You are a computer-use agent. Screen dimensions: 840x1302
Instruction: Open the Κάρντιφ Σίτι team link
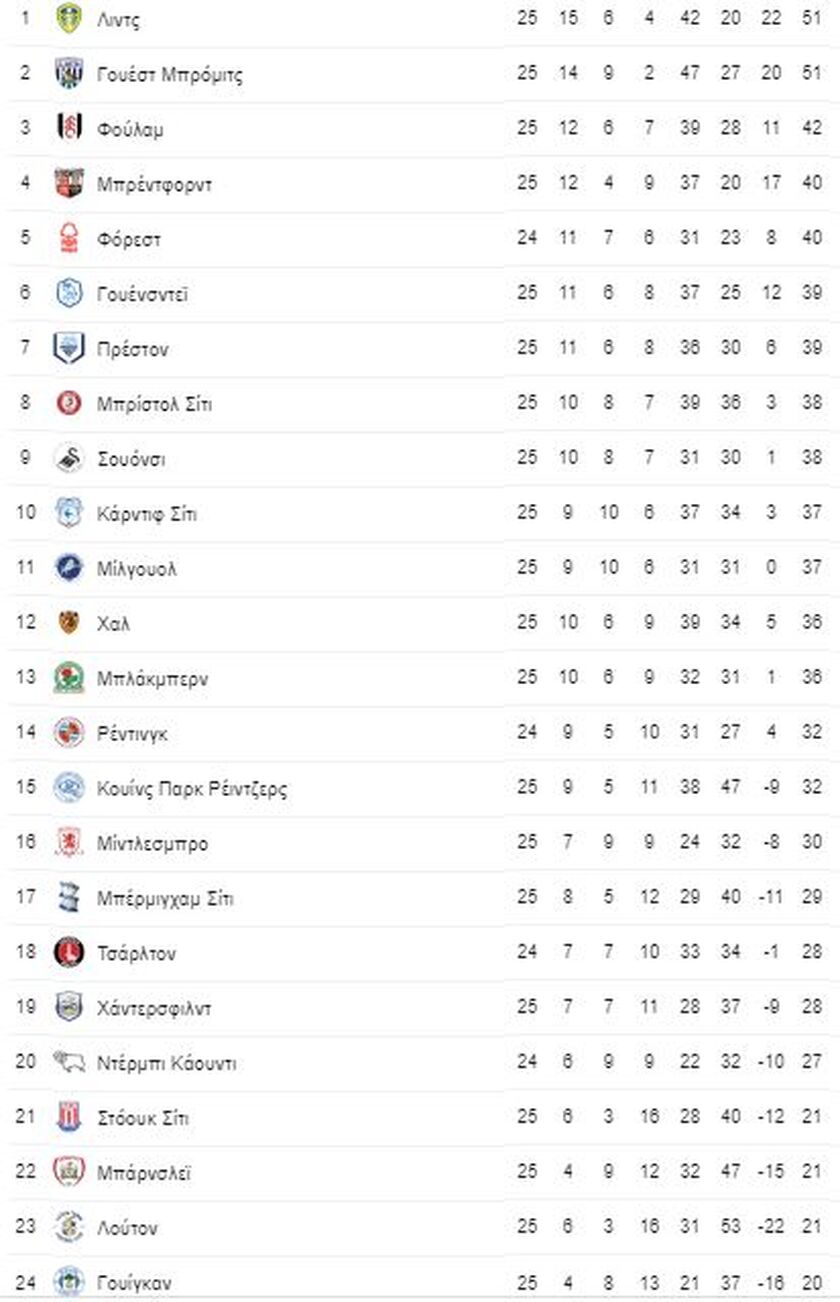point(147,514)
